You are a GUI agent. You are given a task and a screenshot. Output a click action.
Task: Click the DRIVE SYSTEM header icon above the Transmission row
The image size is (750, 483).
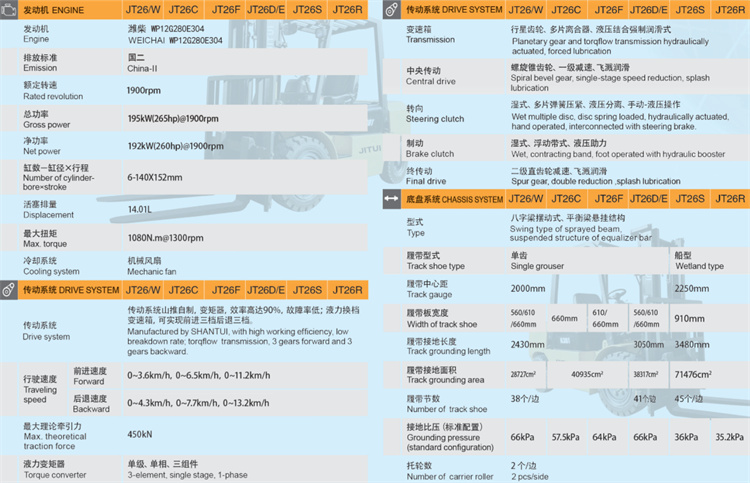392,10
